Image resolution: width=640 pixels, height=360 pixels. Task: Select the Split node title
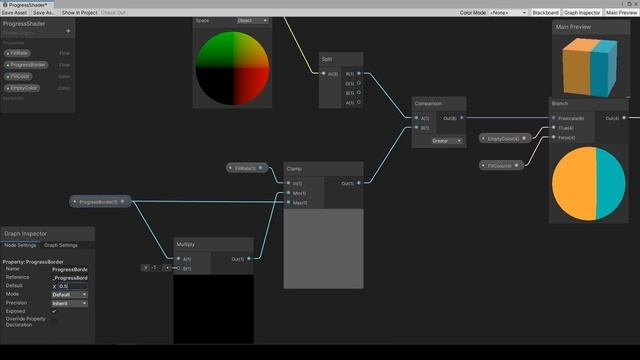point(327,59)
